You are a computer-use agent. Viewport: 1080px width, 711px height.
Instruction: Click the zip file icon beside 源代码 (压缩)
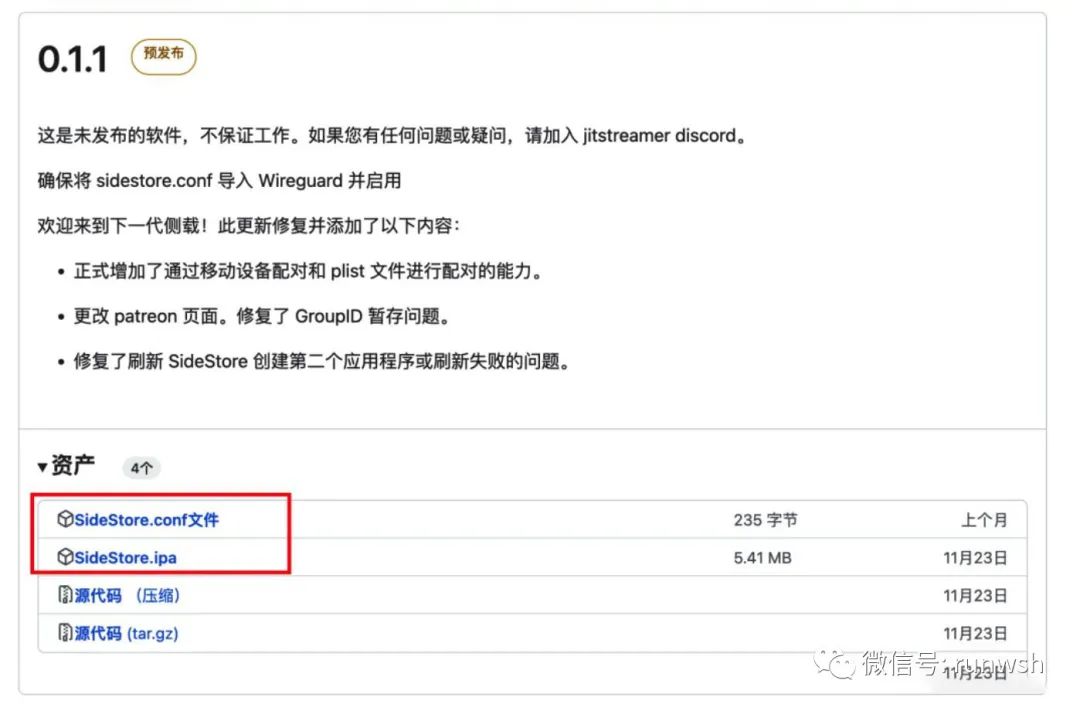coord(65,595)
